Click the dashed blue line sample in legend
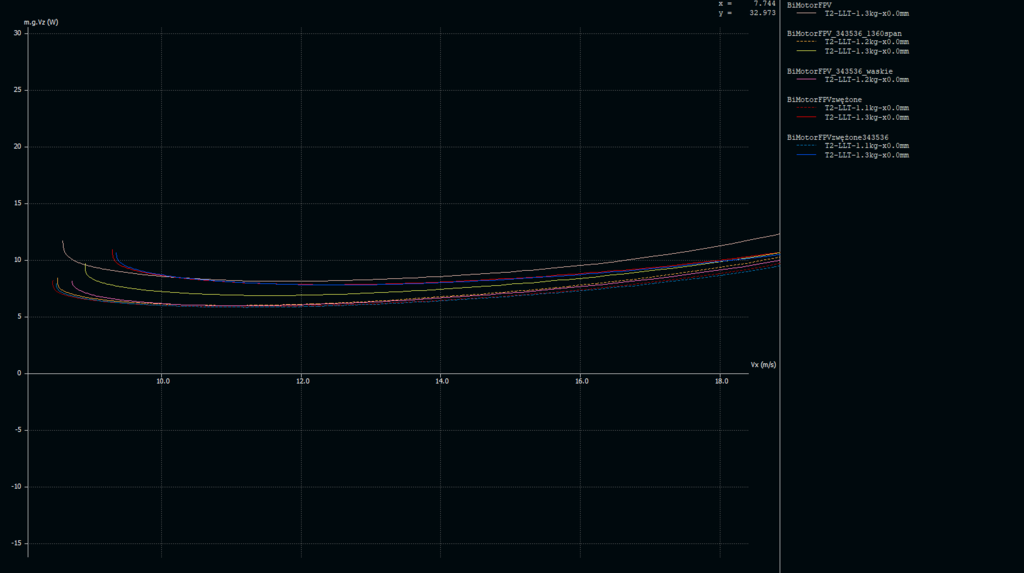The width and height of the screenshot is (1024, 573). coord(806,146)
